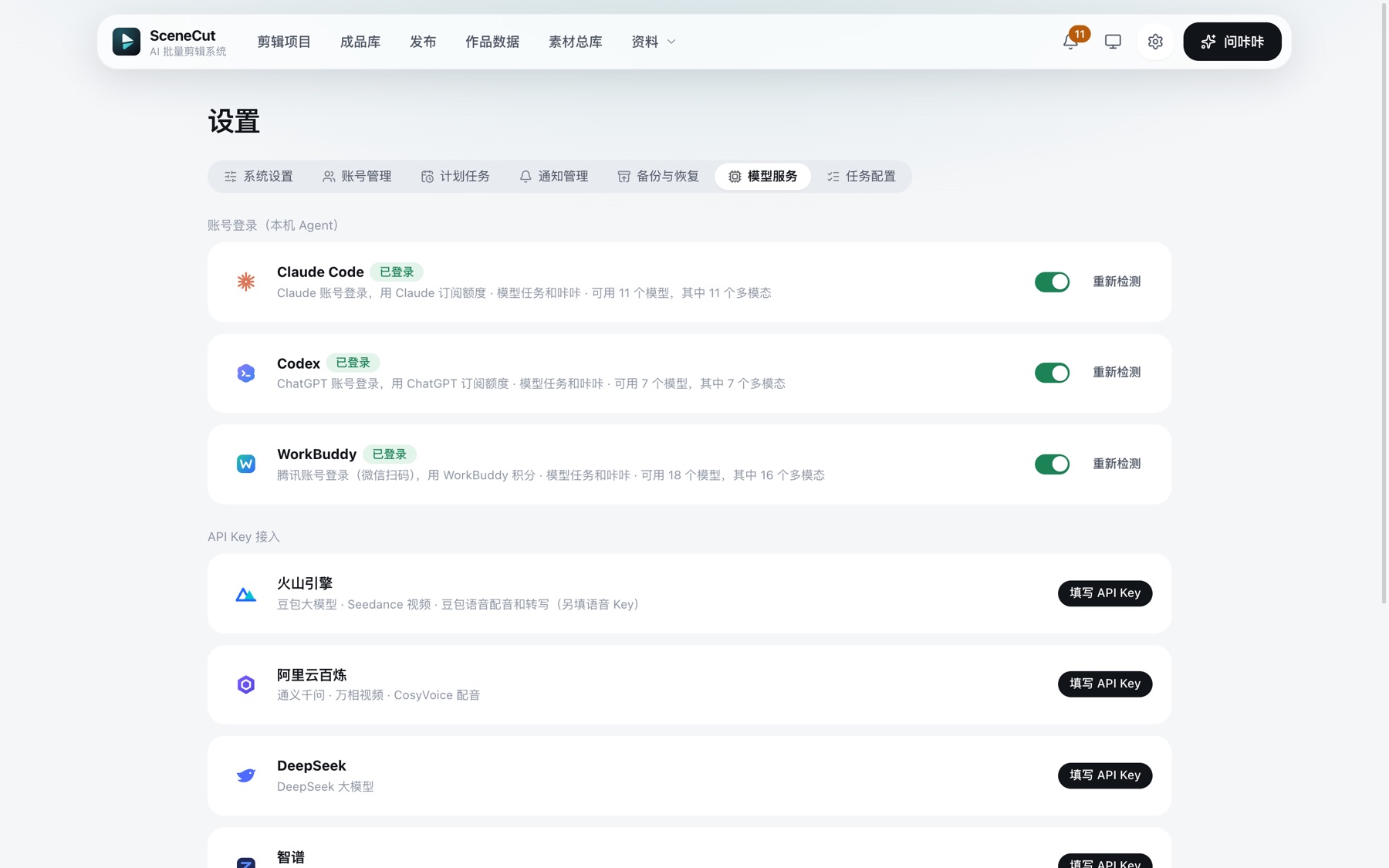Image resolution: width=1389 pixels, height=868 pixels.
Task: Open 备份与恢复 tab
Action: coord(658,177)
